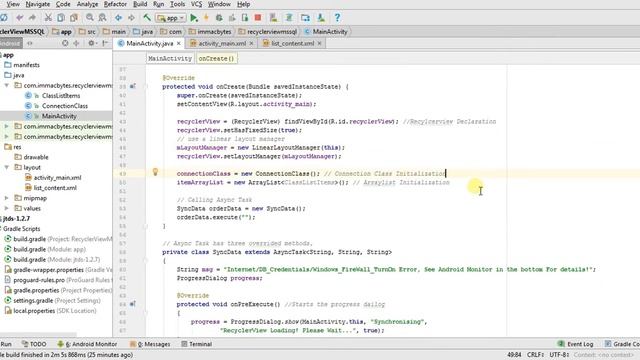Image resolution: width=640 pixels, height=360 pixels.
Task: Click the immacbytes breadcrumb in navigation bar
Action: point(210,31)
